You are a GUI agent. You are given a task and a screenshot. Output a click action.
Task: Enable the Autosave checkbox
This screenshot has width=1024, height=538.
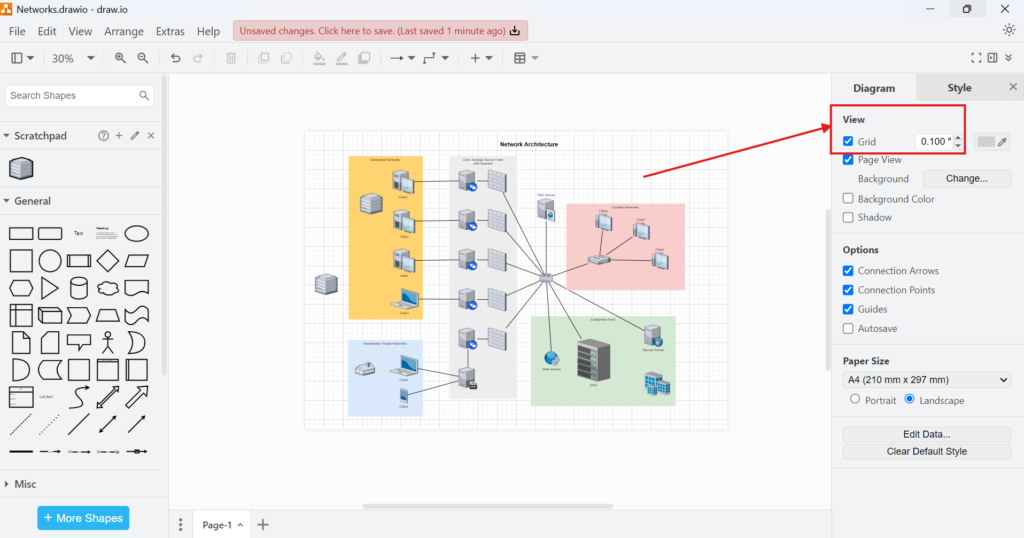pos(848,328)
